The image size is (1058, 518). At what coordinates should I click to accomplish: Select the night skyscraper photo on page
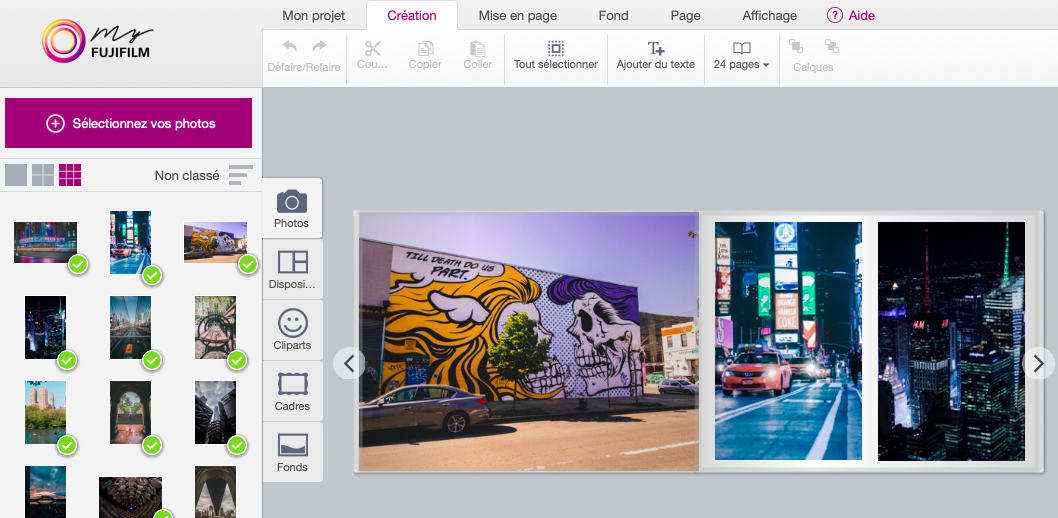pos(951,341)
